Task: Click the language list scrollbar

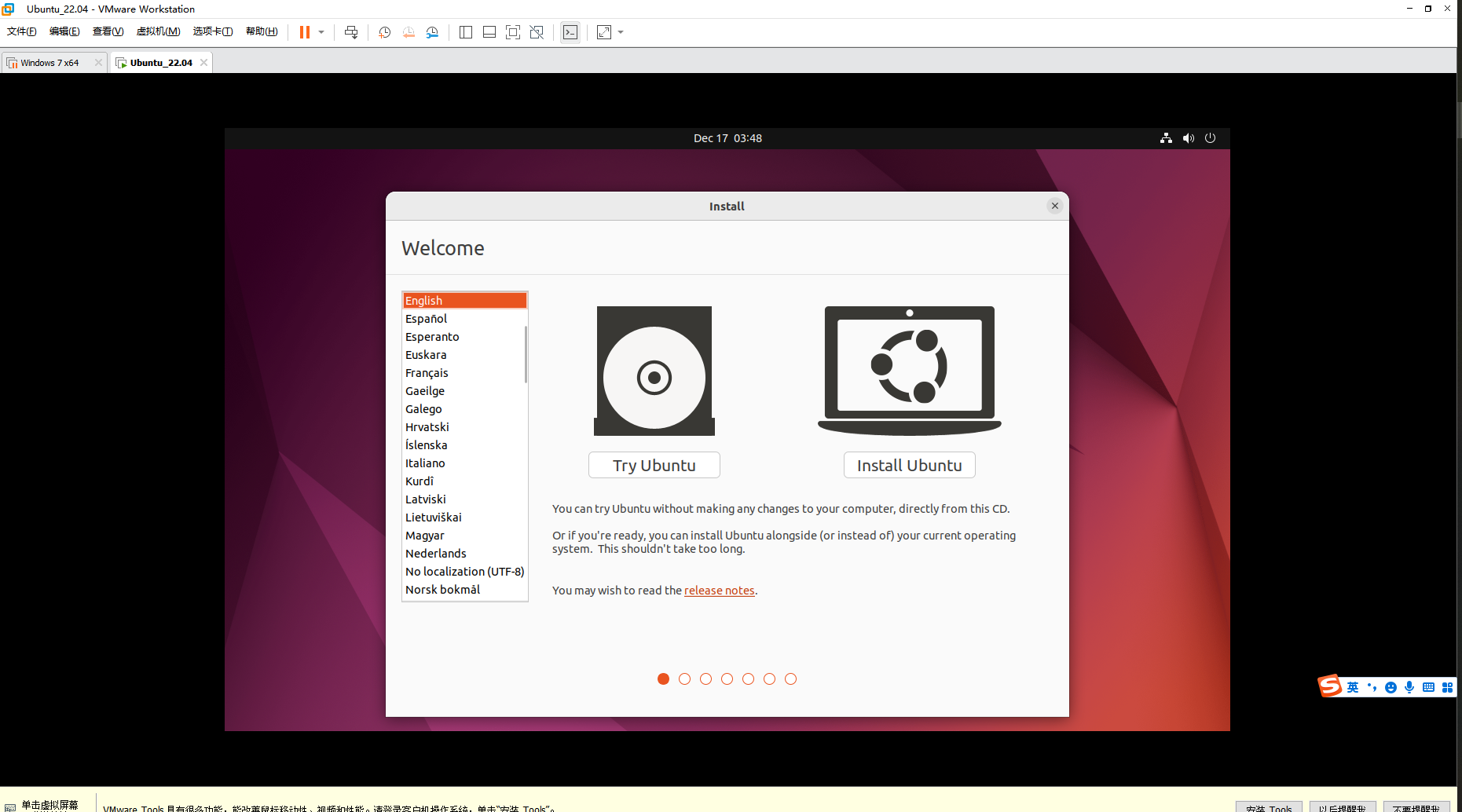Action: pyautogui.click(x=526, y=355)
